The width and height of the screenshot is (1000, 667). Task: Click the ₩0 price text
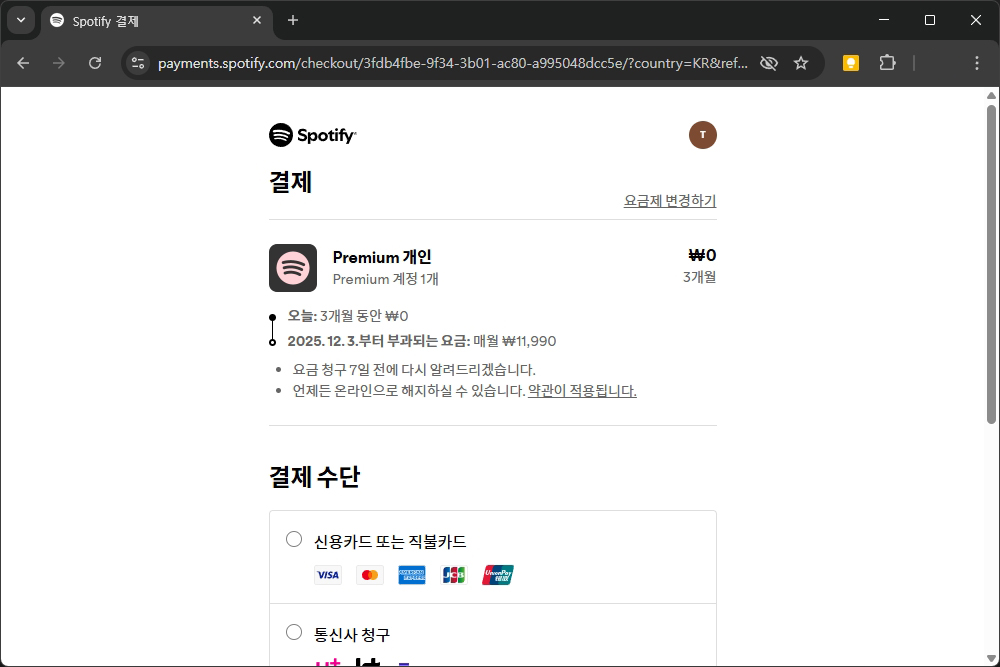tap(702, 256)
